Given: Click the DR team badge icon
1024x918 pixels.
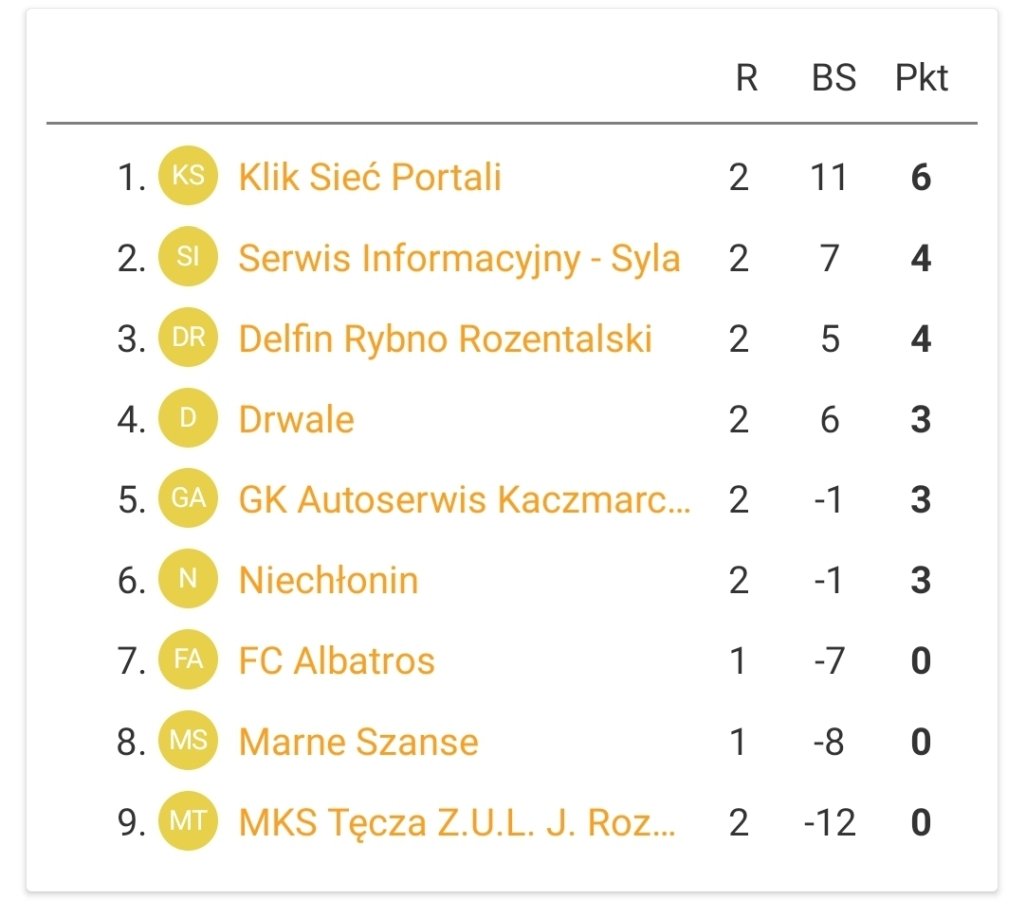Looking at the screenshot, I should (x=188, y=337).
